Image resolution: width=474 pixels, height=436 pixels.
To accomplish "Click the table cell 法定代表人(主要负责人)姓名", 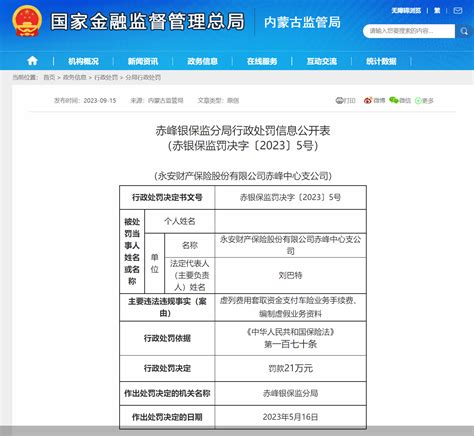I will pyautogui.click(x=190, y=275).
